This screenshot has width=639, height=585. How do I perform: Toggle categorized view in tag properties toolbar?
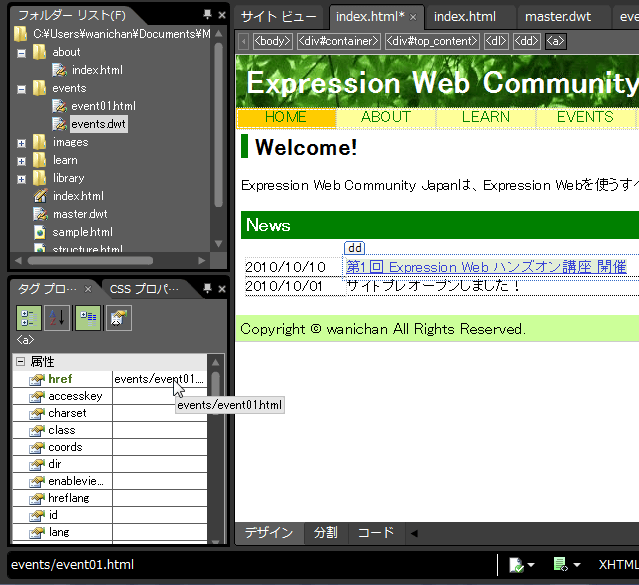tap(29, 318)
